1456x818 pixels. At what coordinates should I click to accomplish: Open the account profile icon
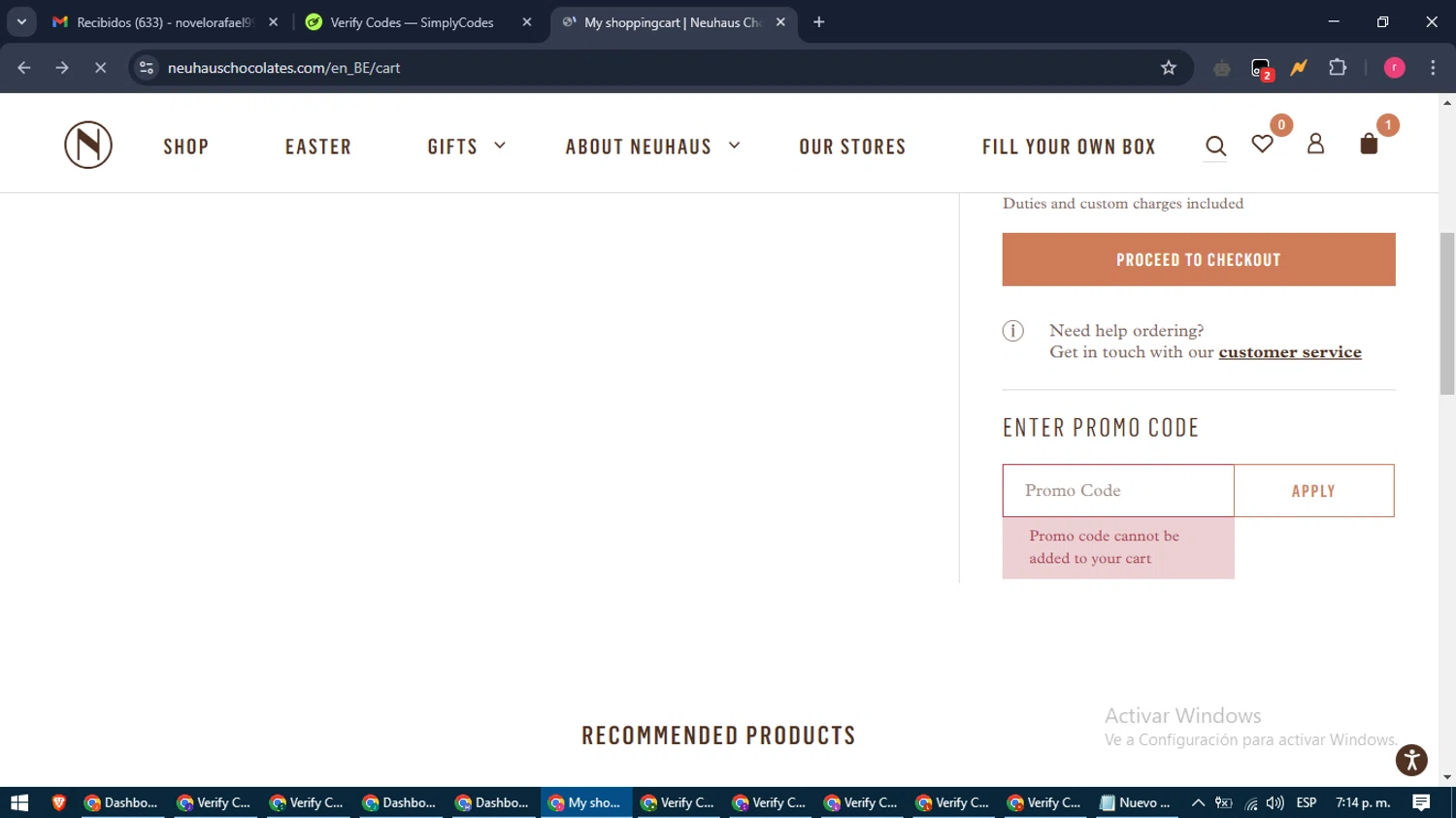tap(1315, 144)
